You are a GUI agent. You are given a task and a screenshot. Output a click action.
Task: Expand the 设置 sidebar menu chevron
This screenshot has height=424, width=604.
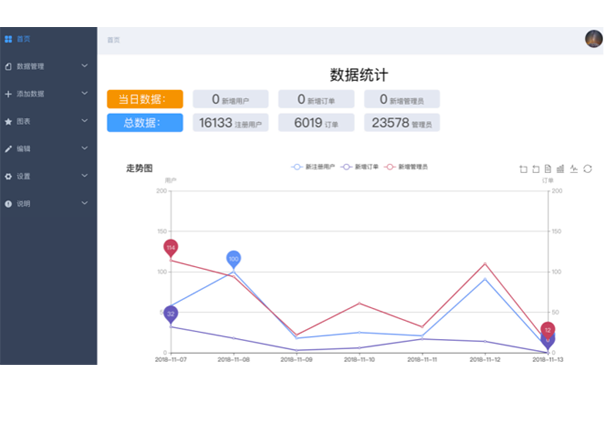pos(84,176)
